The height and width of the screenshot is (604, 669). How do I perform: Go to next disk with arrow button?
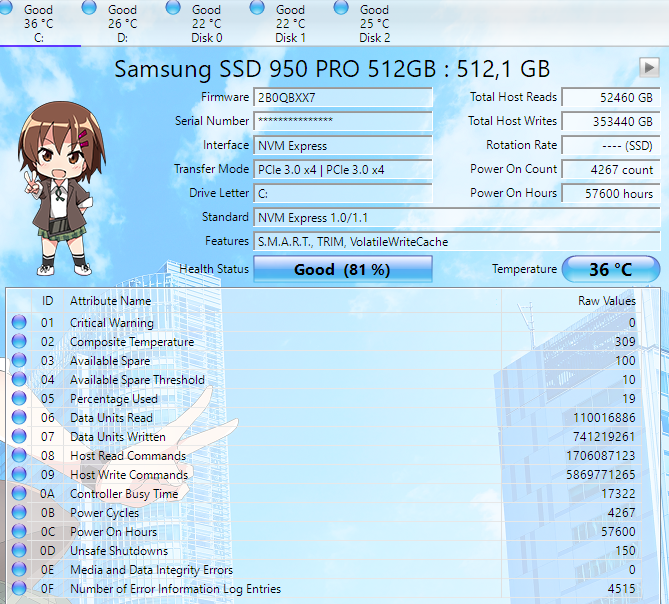click(649, 67)
